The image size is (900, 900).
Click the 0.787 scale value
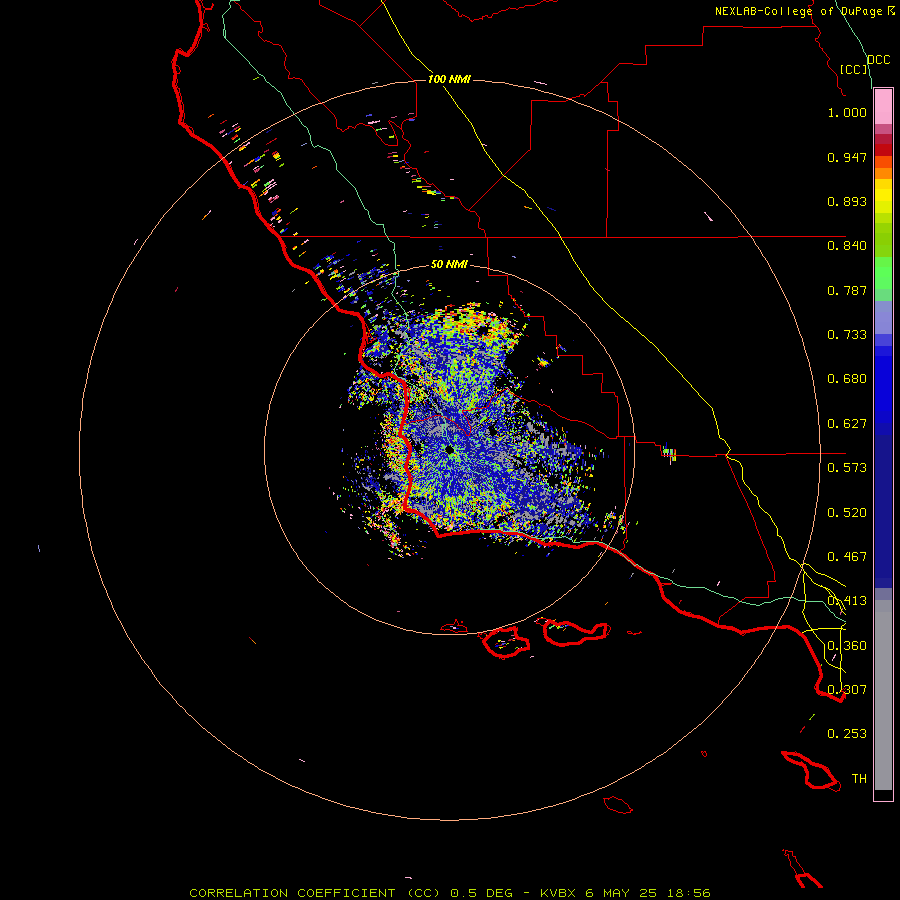[847, 290]
